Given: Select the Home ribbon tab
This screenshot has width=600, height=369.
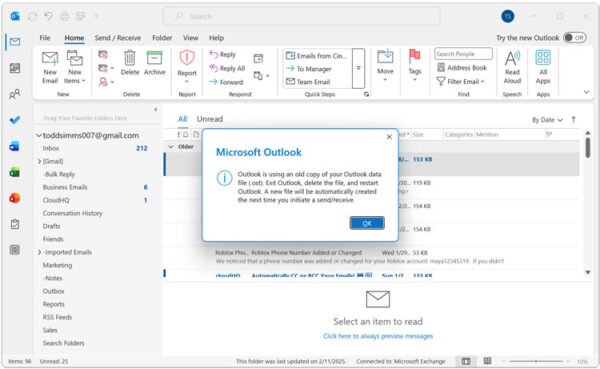Looking at the screenshot, I should tap(74, 38).
